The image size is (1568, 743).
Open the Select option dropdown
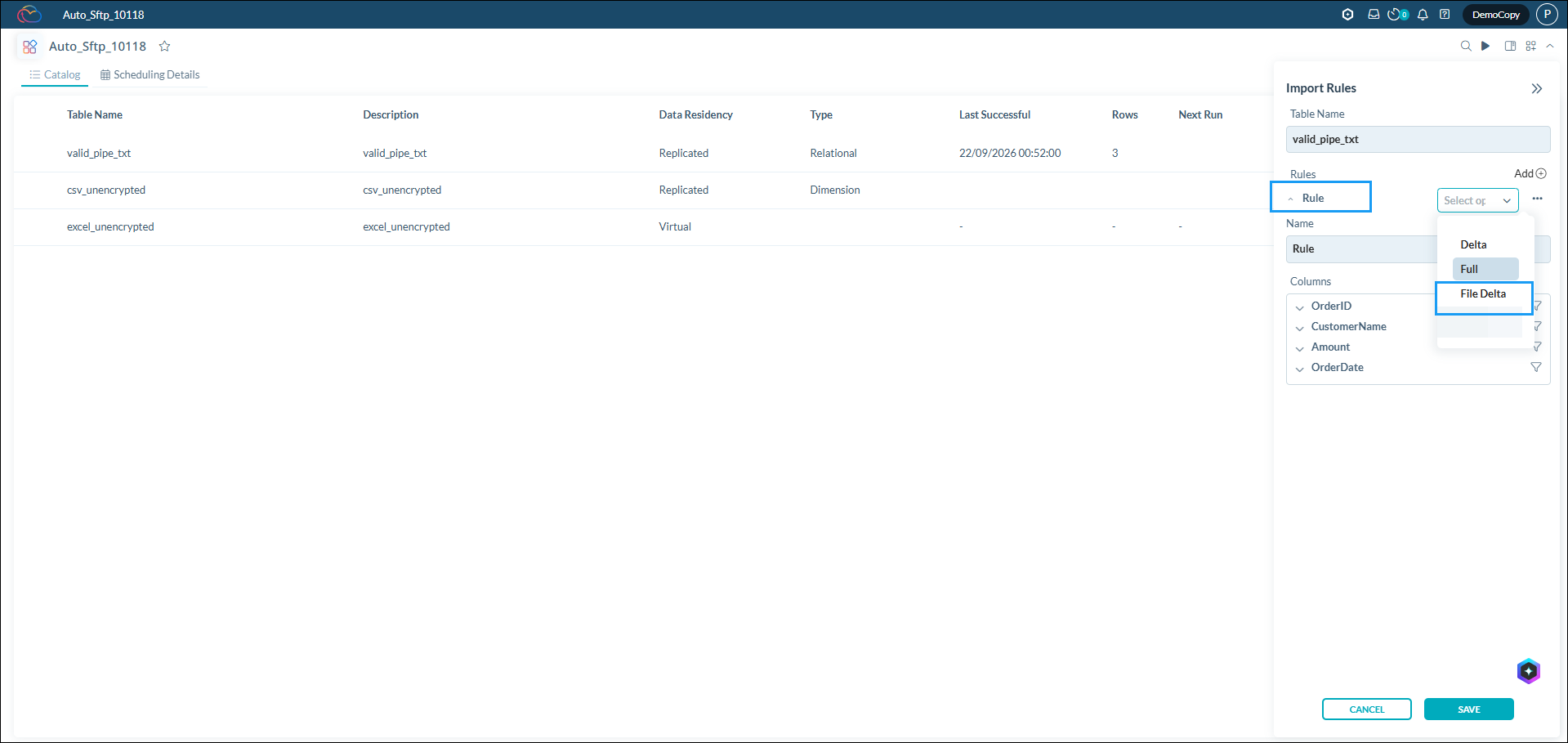pyautogui.click(x=1477, y=200)
